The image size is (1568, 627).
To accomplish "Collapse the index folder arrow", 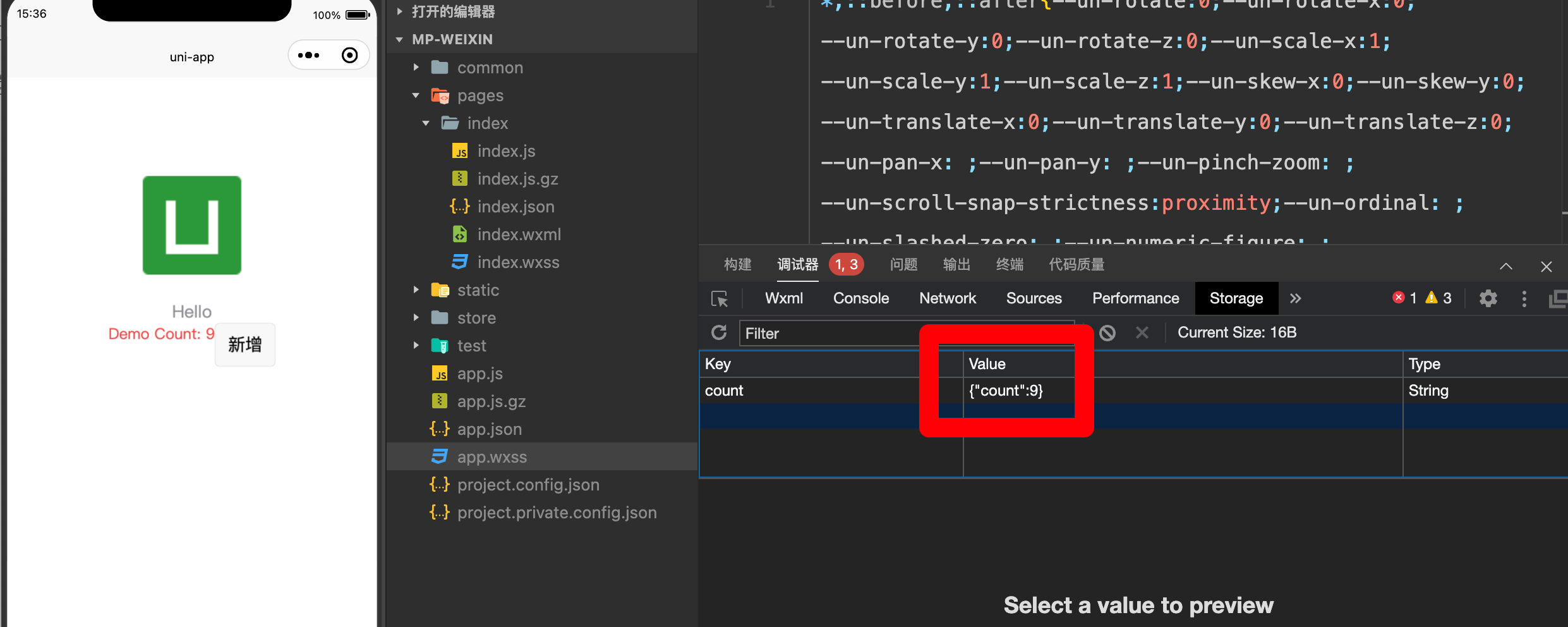I will click(x=426, y=123).
